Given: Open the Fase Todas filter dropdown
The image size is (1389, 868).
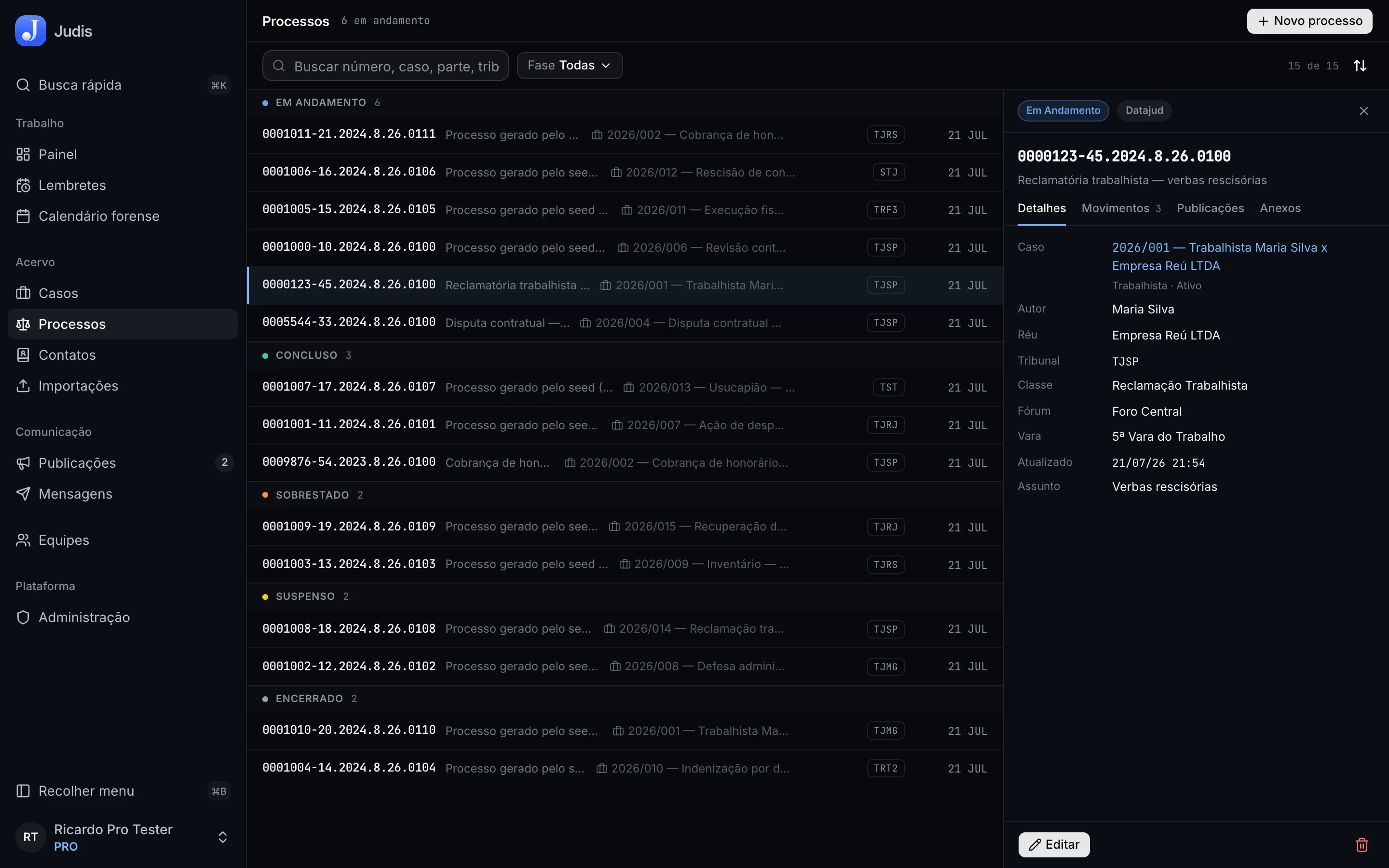Looking at the screenshot, I should 570,66.
